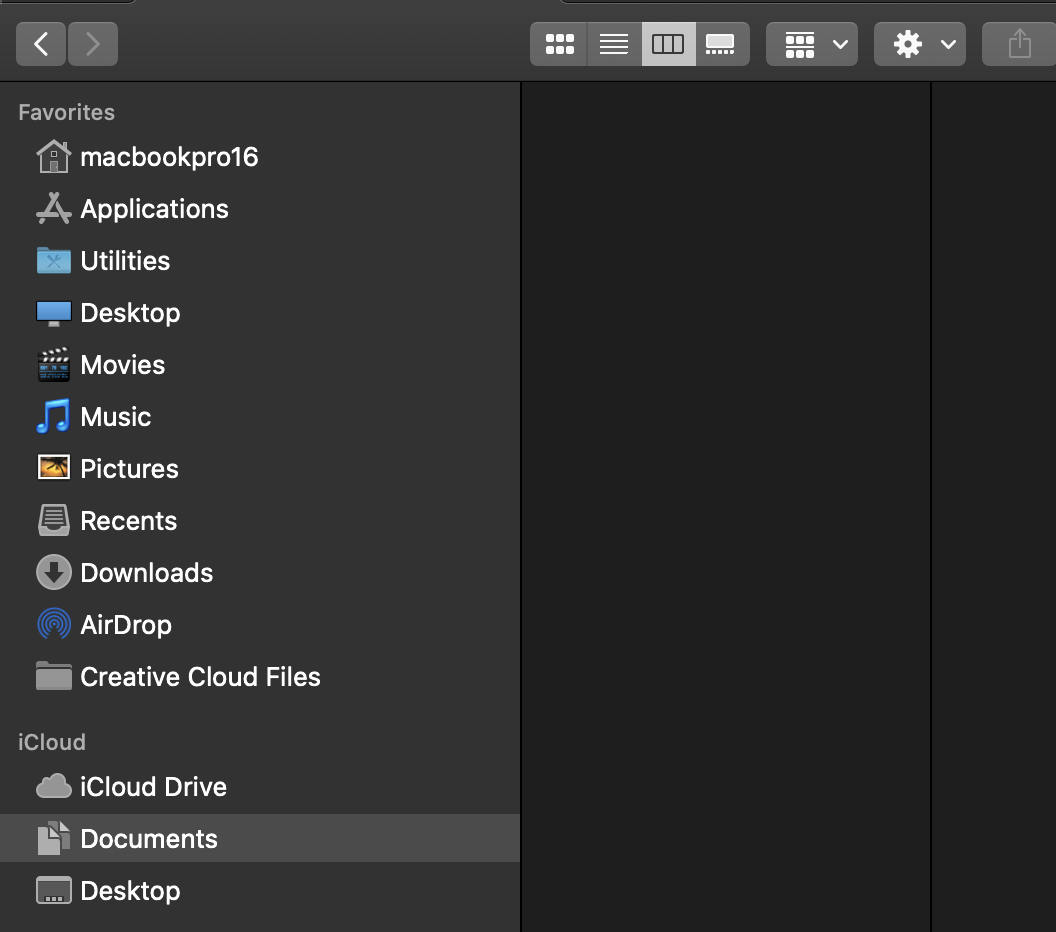Switch to icon view
The image size is (1056, 932).
click(559, 44)
